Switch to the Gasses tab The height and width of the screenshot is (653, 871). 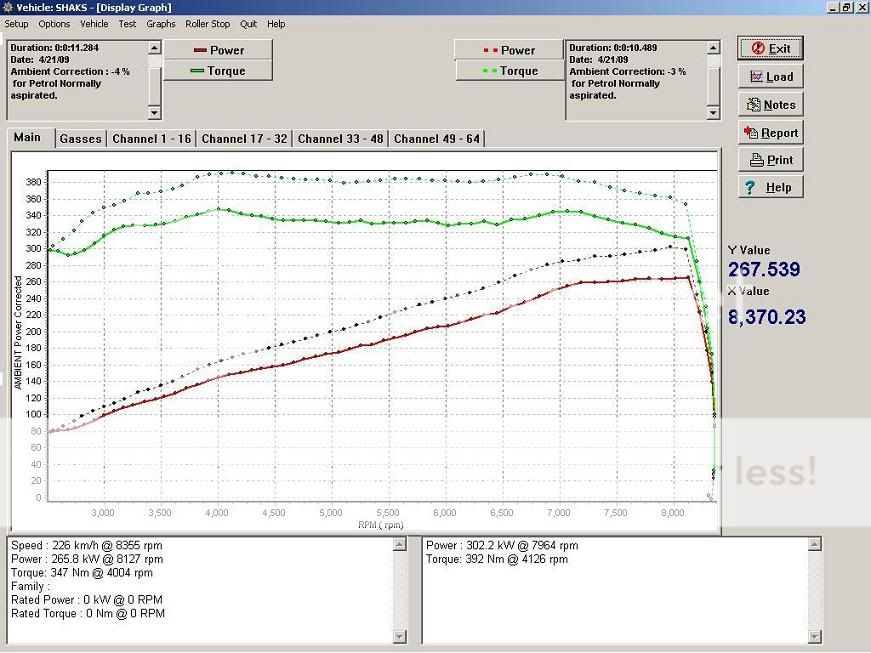click(x=81, y=139)
